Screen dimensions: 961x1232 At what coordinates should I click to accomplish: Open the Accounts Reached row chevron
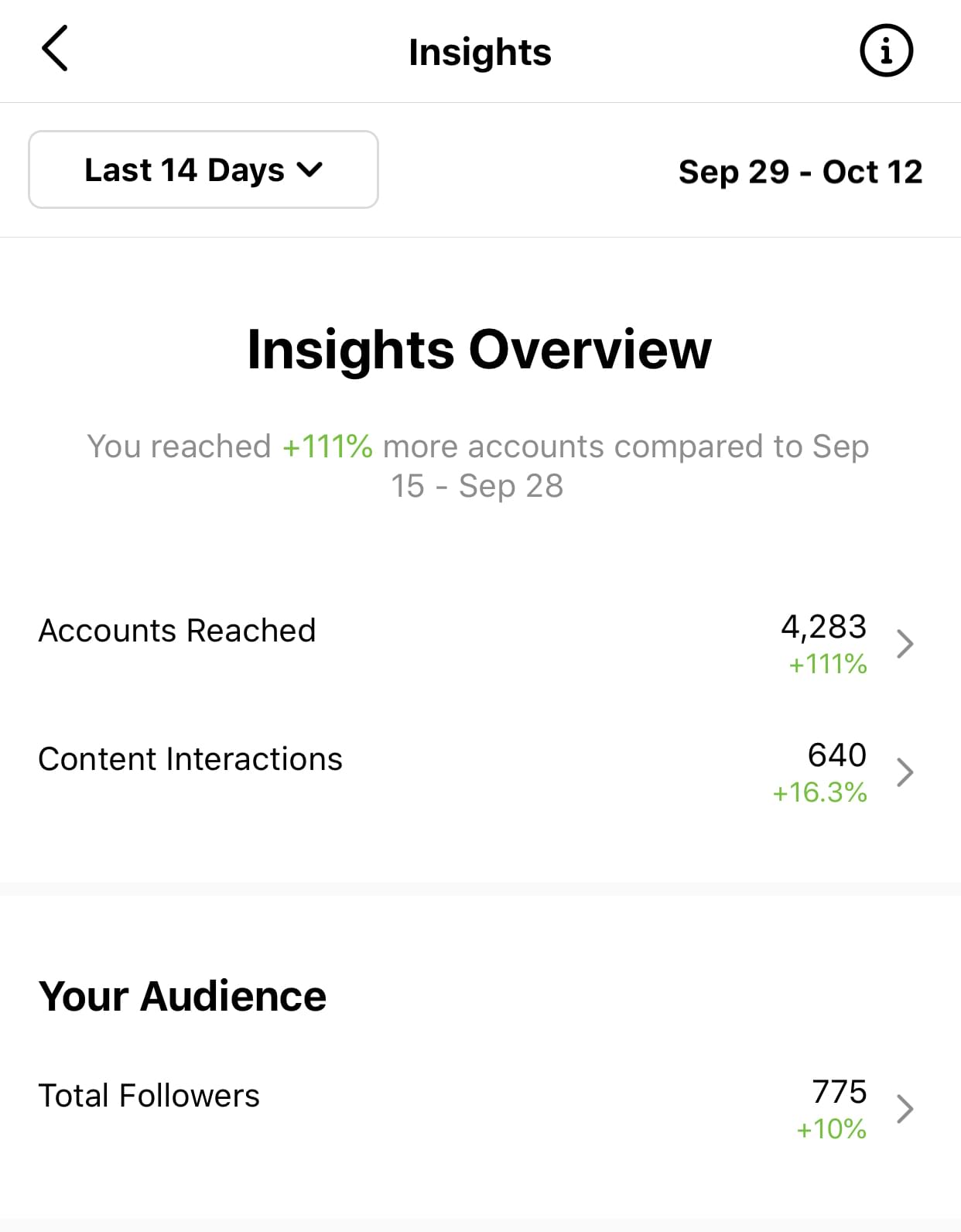(905, 644)
